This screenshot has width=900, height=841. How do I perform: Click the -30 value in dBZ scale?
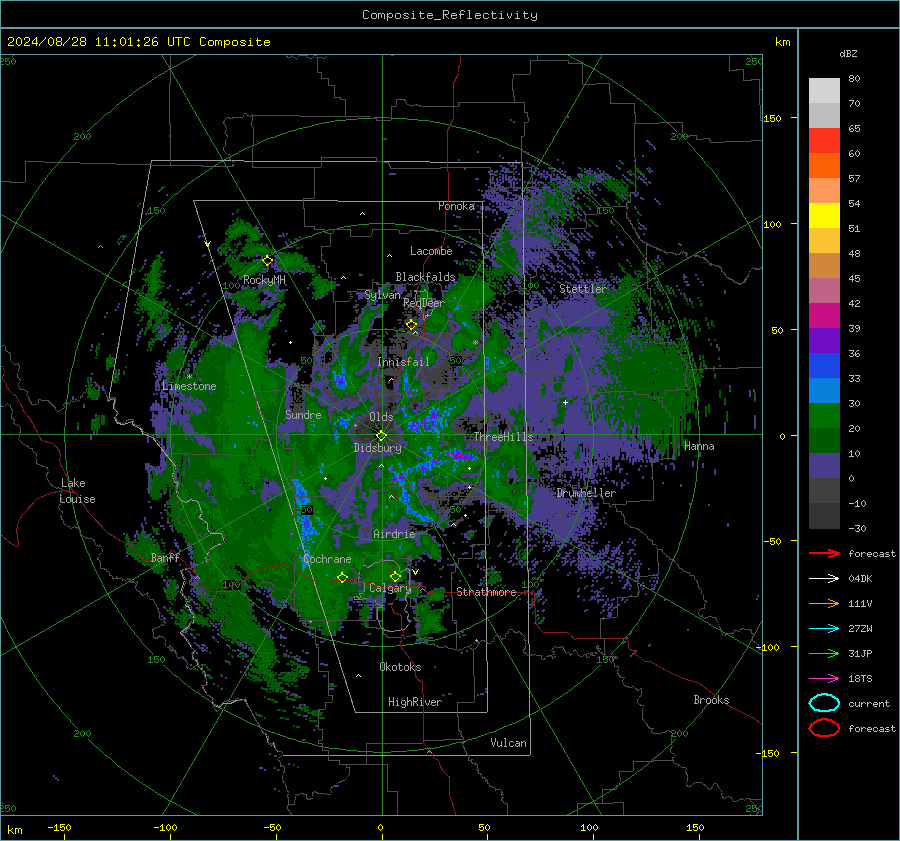point(857,528)
